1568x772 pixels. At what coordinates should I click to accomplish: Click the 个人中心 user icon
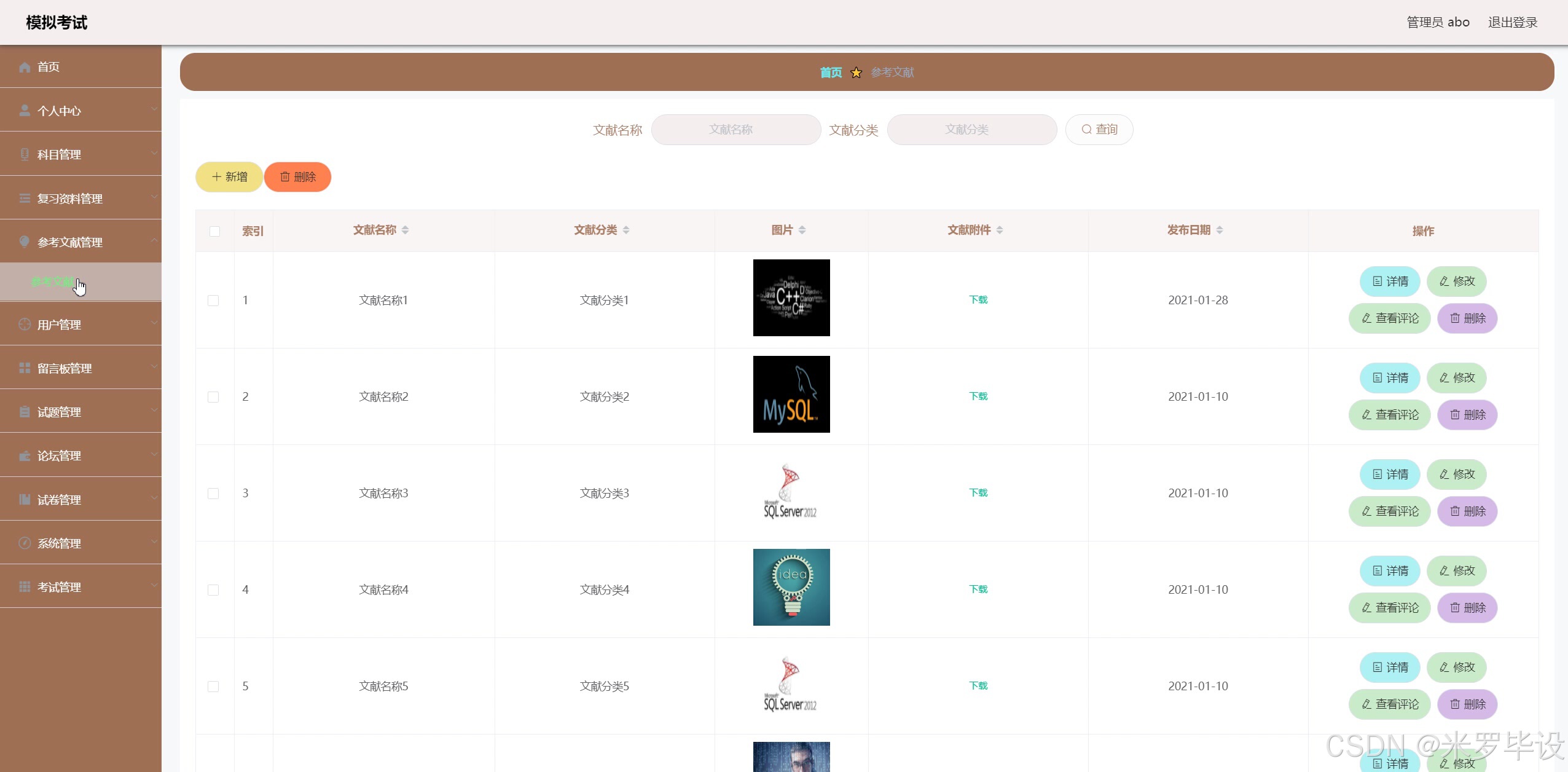(25, 111)
